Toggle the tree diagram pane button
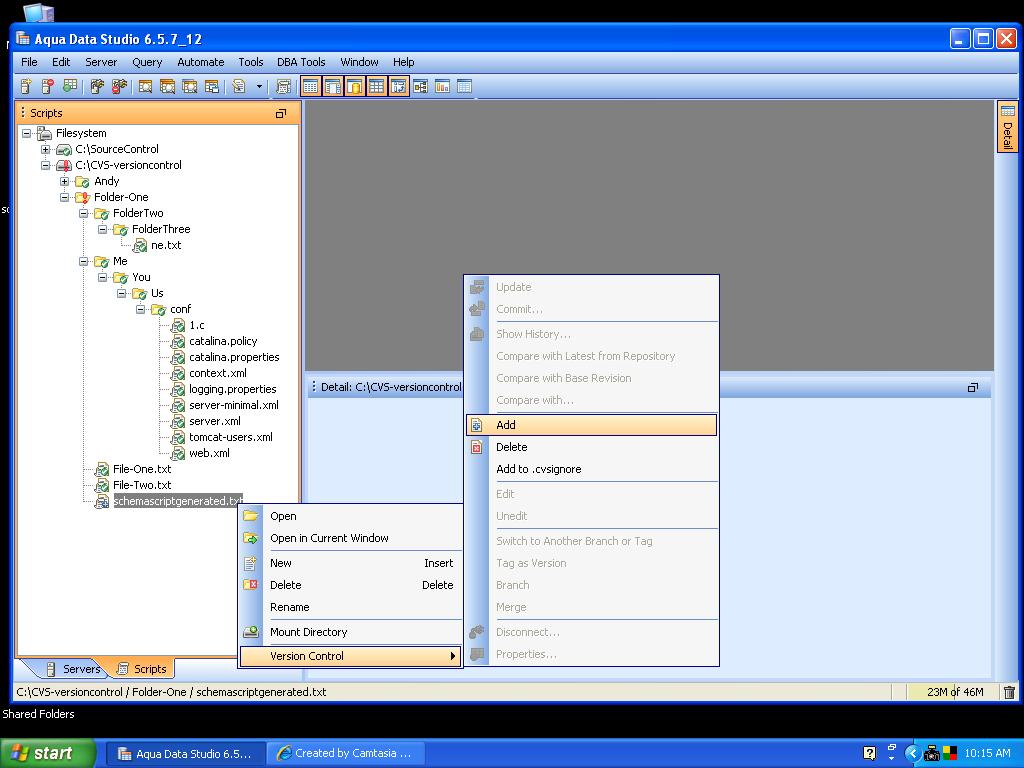This screenshot has width=1024, height=768. [421, 86]
